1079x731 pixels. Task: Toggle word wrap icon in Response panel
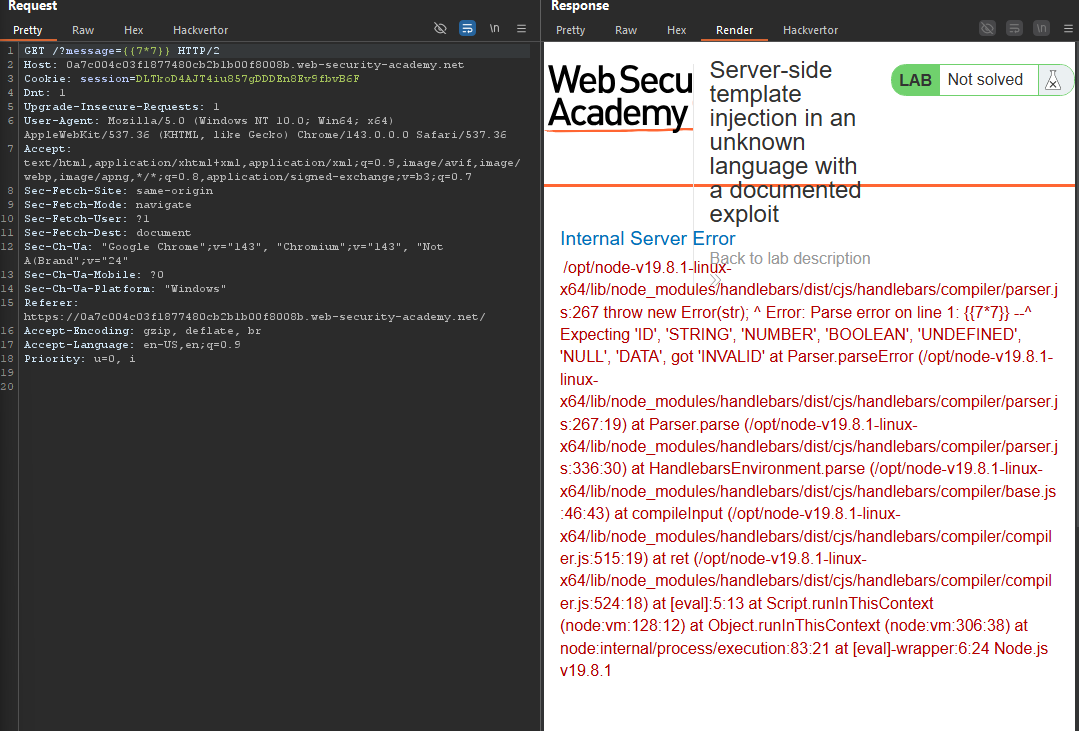click(x=1014, y=28)
